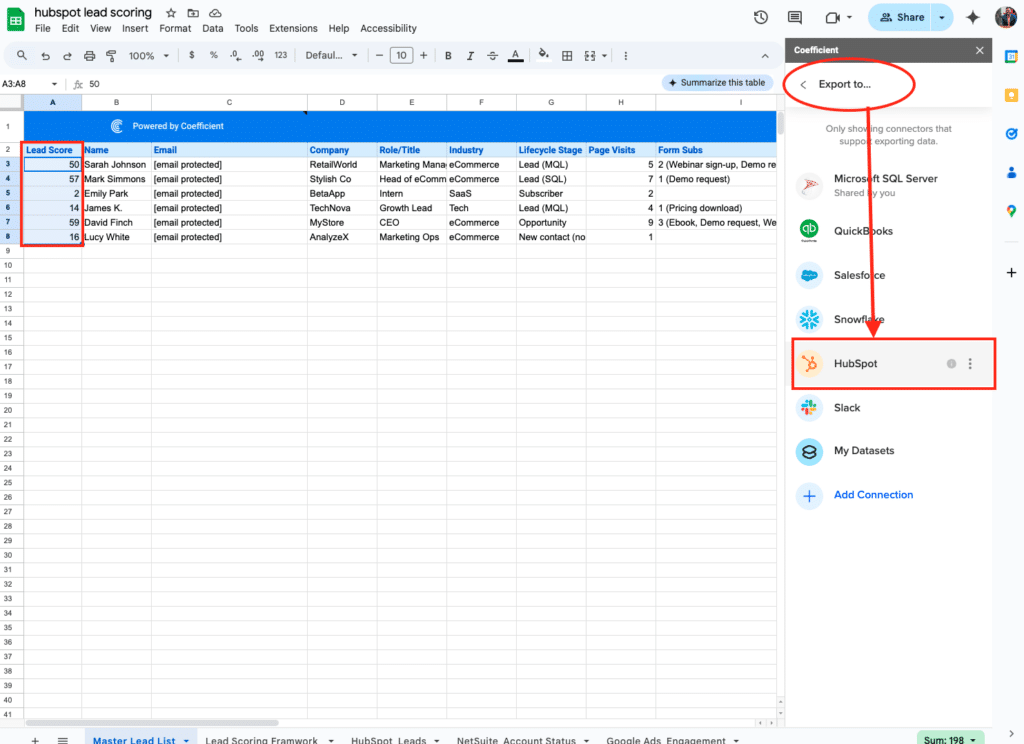Open the zoom 100% dropdown
Viewport: 1024px width, 744px height.
(149, 56)
